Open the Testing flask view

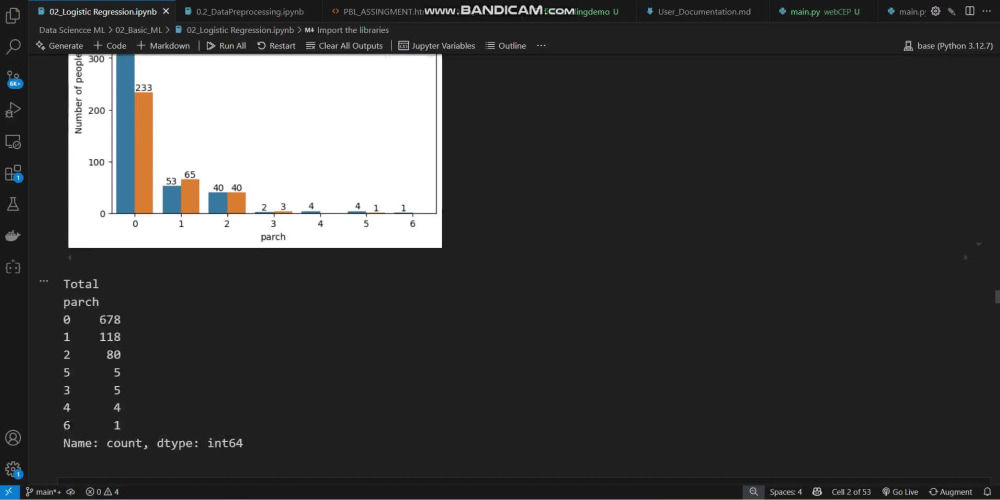(x=13, y=204)
